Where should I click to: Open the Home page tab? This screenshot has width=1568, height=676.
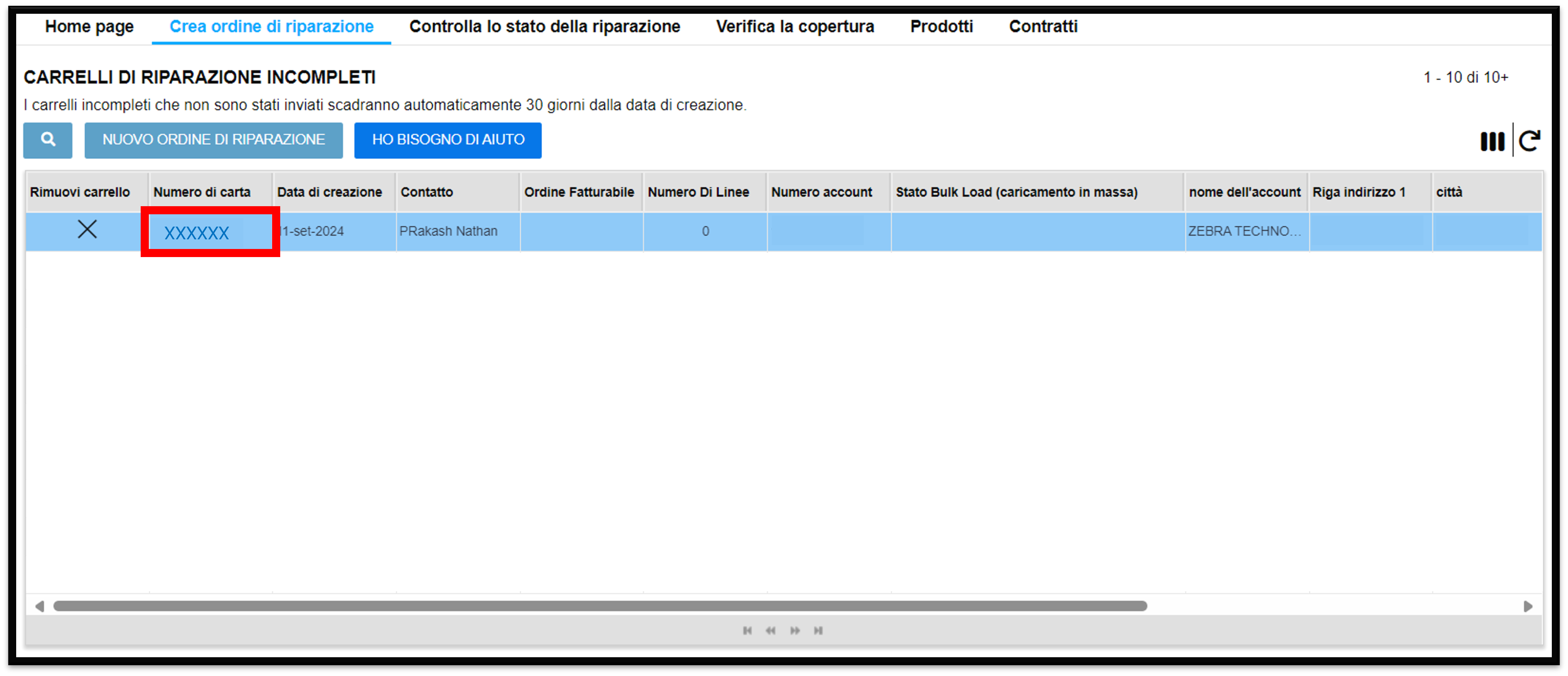89,27
